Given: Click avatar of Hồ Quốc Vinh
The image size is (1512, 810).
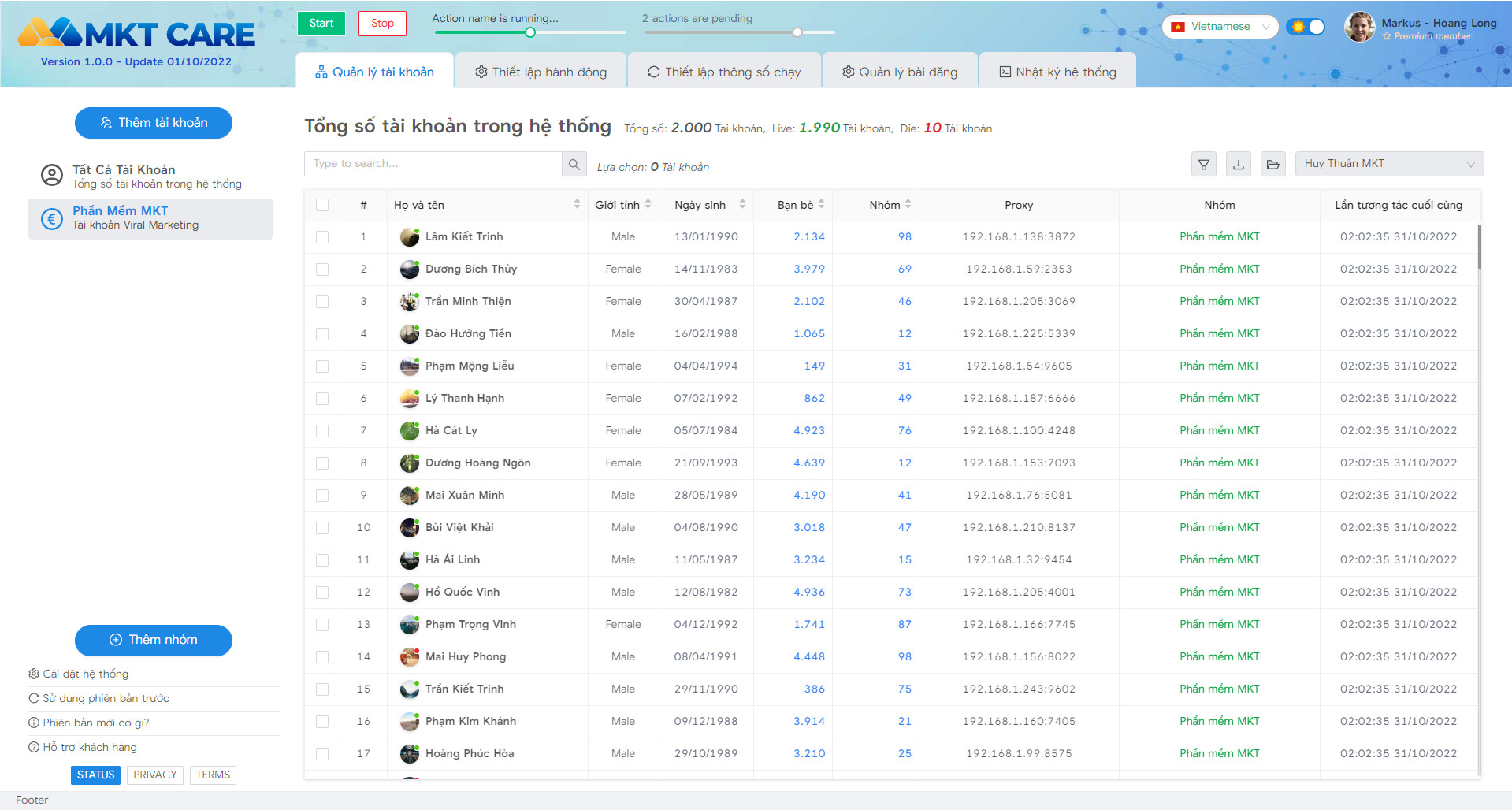Looking at the screenshot, I should pos(410,592).
